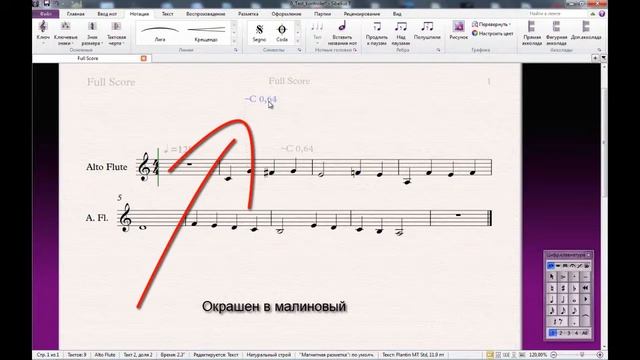Viewport: 640px width, 360px height.
Task: Select the −C 0,64 text object
Action: 261,99
